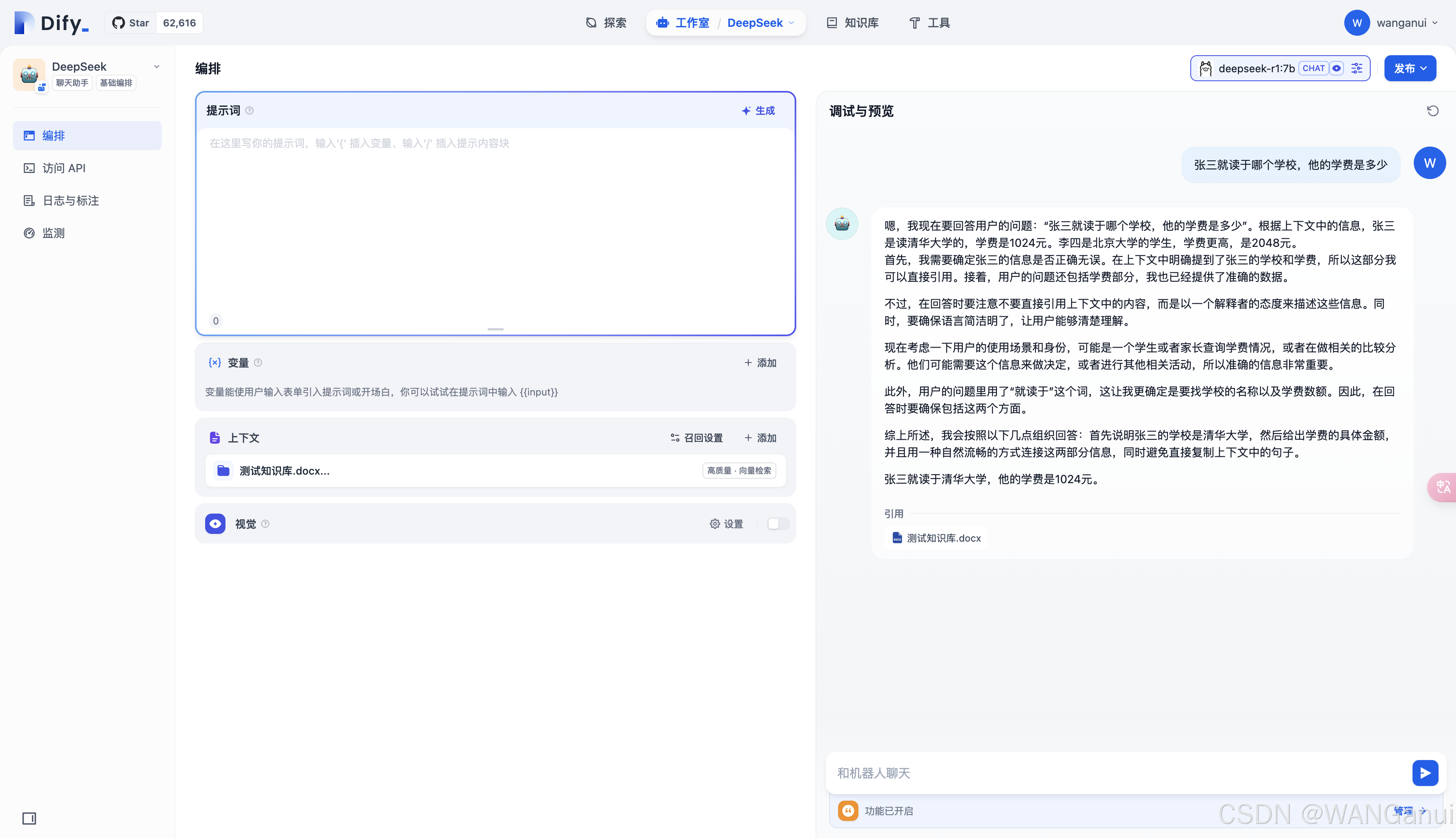Screen dimensions: 1456x838
Task: Click the GitHub Star icon button
Action: (x=131, y=23)
